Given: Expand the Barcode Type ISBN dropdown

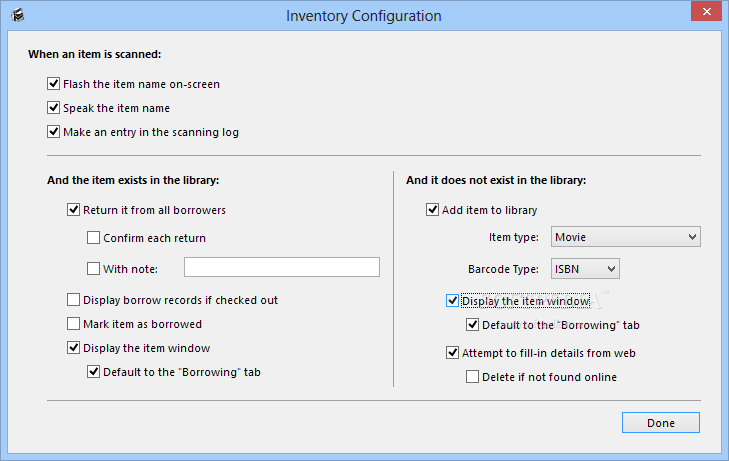Looking at the screenshot, I should pos(585,269).
